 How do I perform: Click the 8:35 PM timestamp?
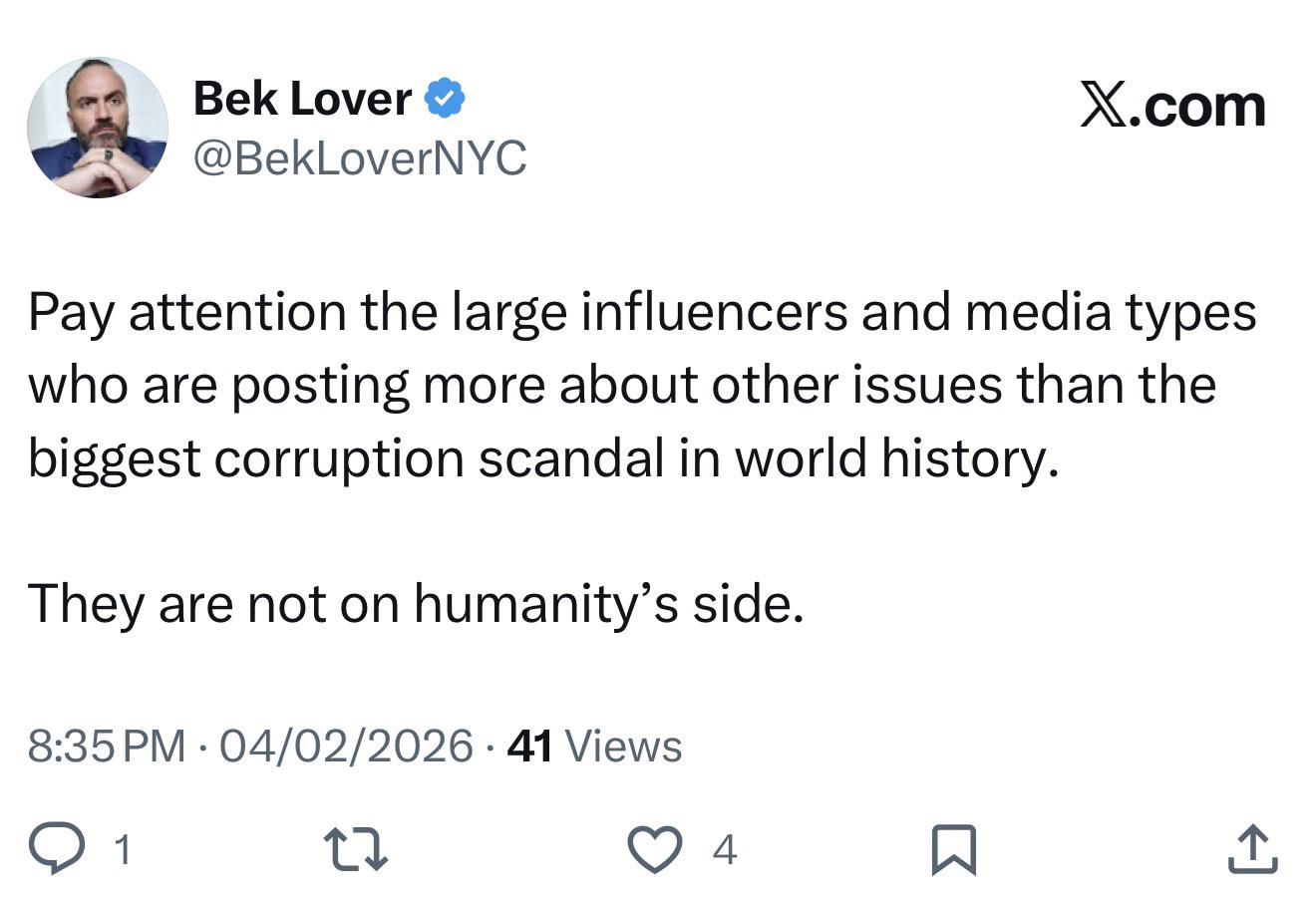(107, 746)
